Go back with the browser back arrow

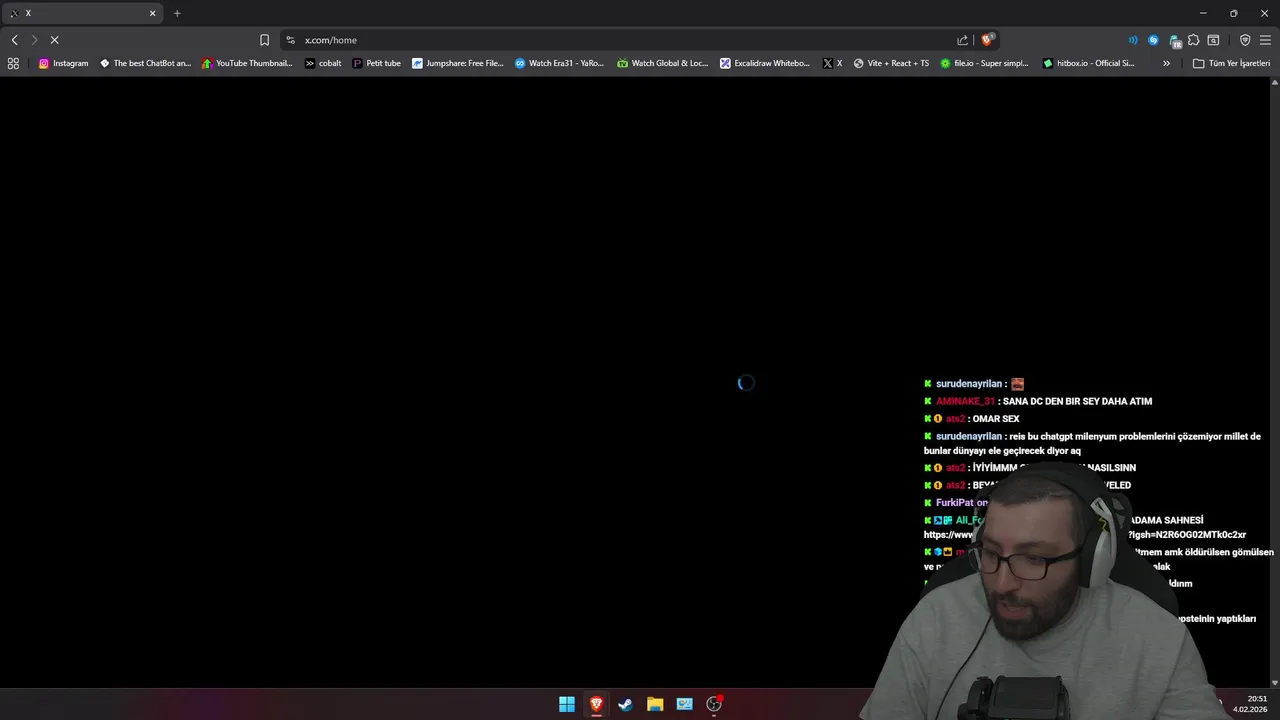(14, 40)
